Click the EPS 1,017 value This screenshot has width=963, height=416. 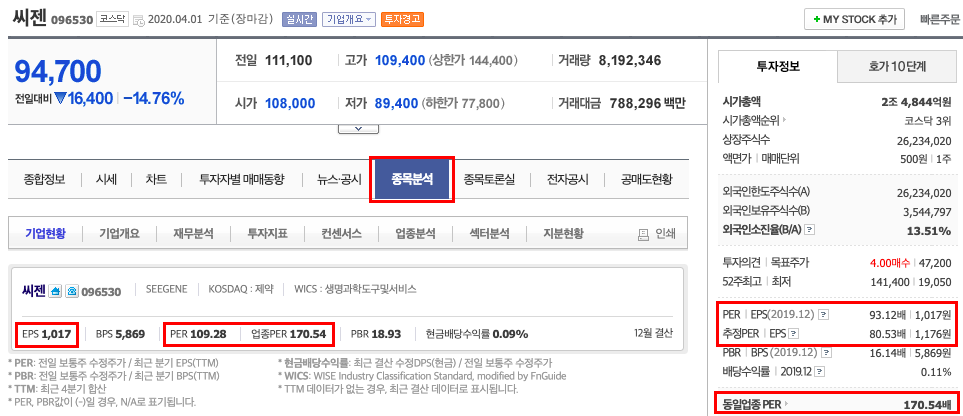[57, 334]
